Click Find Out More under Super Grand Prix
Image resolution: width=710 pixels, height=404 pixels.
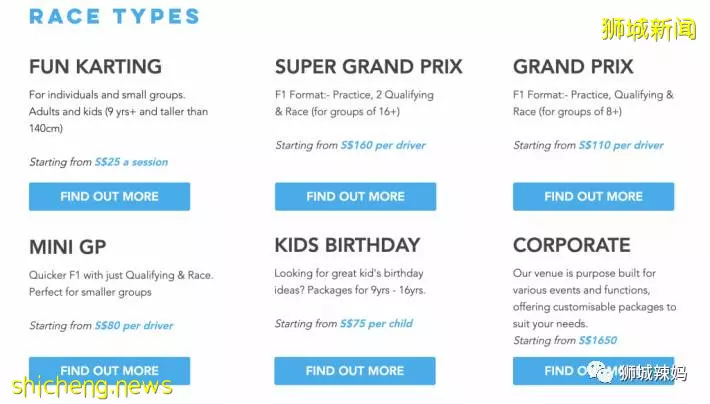pos(355,197)
